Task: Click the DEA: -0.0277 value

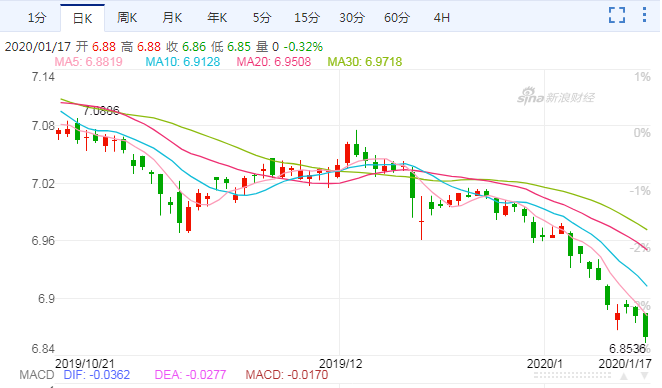Action: [190, 375]
